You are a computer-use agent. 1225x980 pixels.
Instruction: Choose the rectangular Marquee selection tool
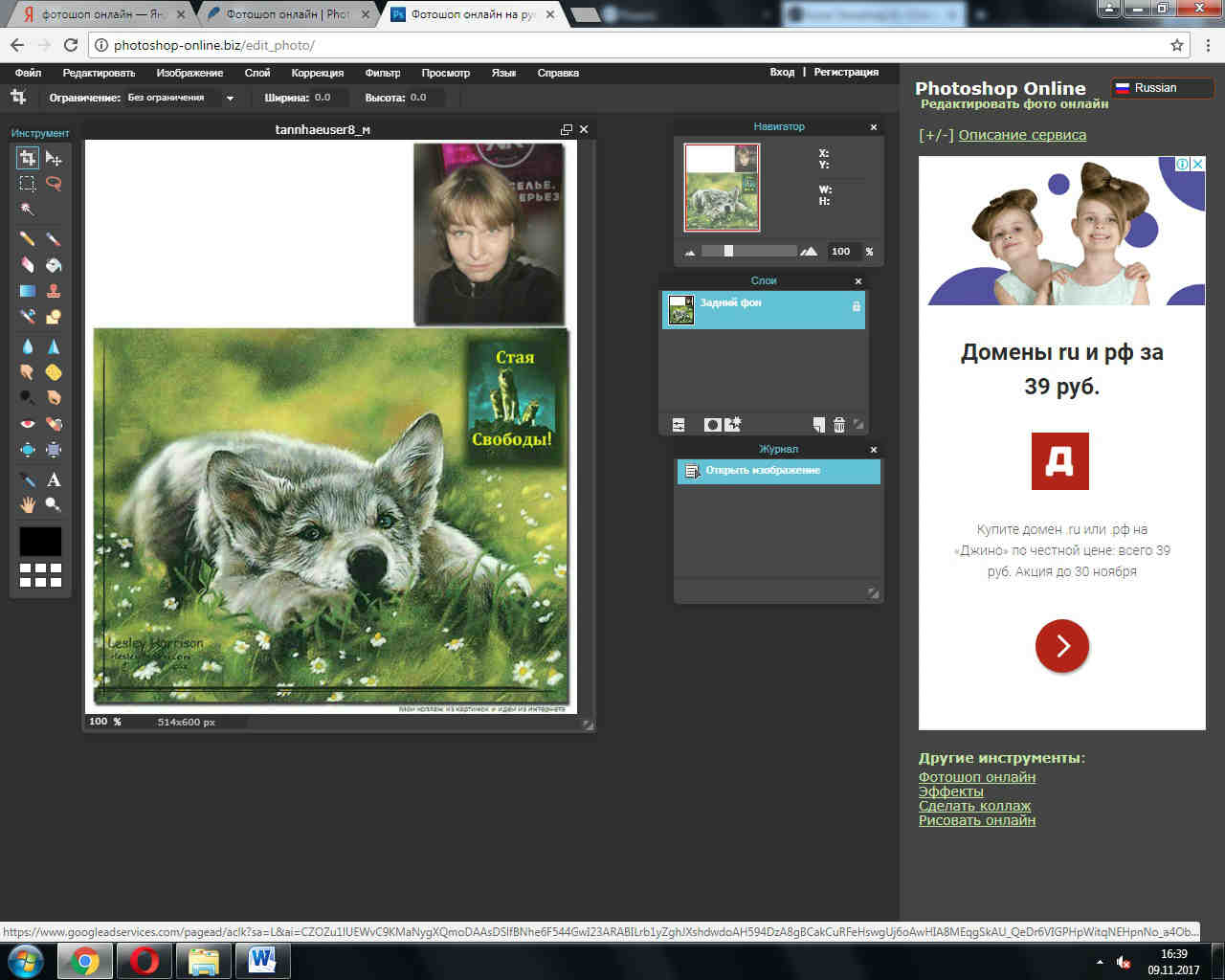28,184
